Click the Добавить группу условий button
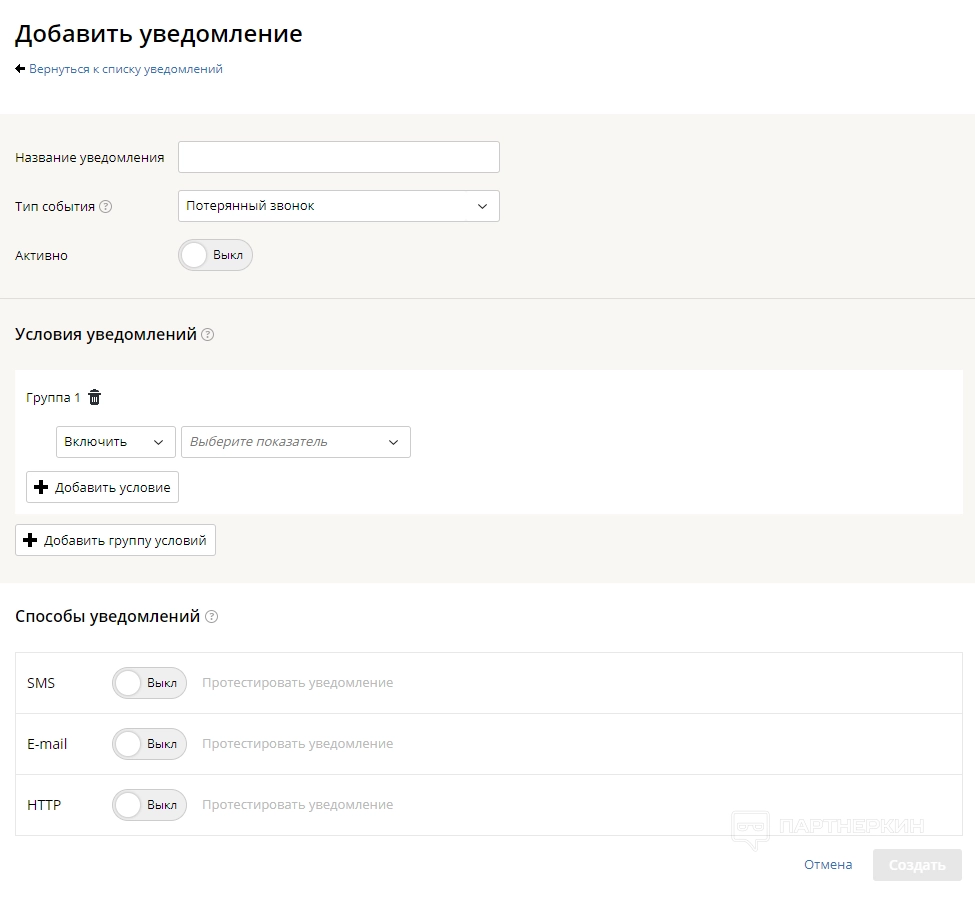 coord(115,540)
